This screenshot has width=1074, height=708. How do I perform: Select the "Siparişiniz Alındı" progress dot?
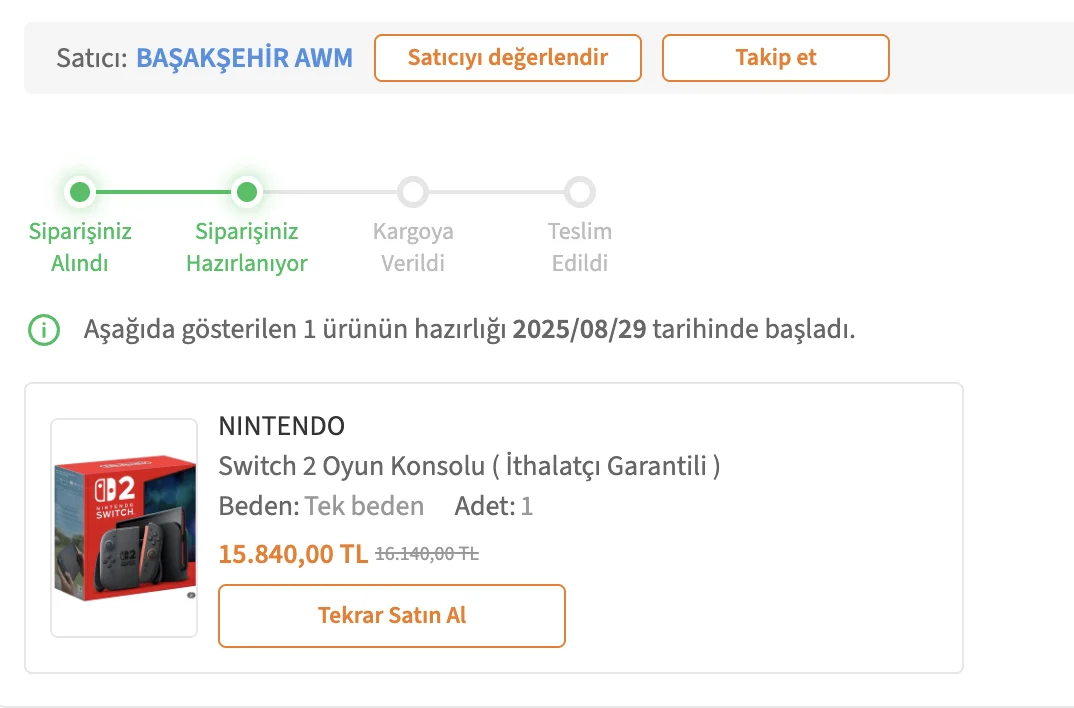click(80, 192)
